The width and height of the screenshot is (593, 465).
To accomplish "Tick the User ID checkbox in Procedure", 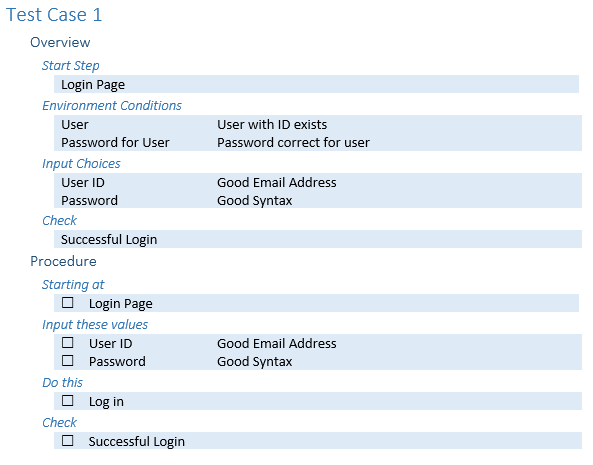I will click(68, 343).
